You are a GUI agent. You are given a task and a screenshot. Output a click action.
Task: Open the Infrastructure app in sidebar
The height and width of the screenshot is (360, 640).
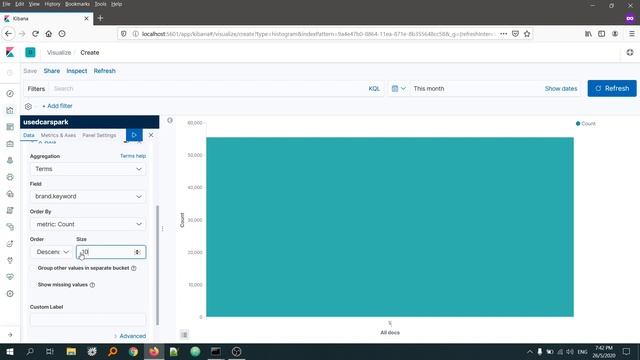pos(10,194)
